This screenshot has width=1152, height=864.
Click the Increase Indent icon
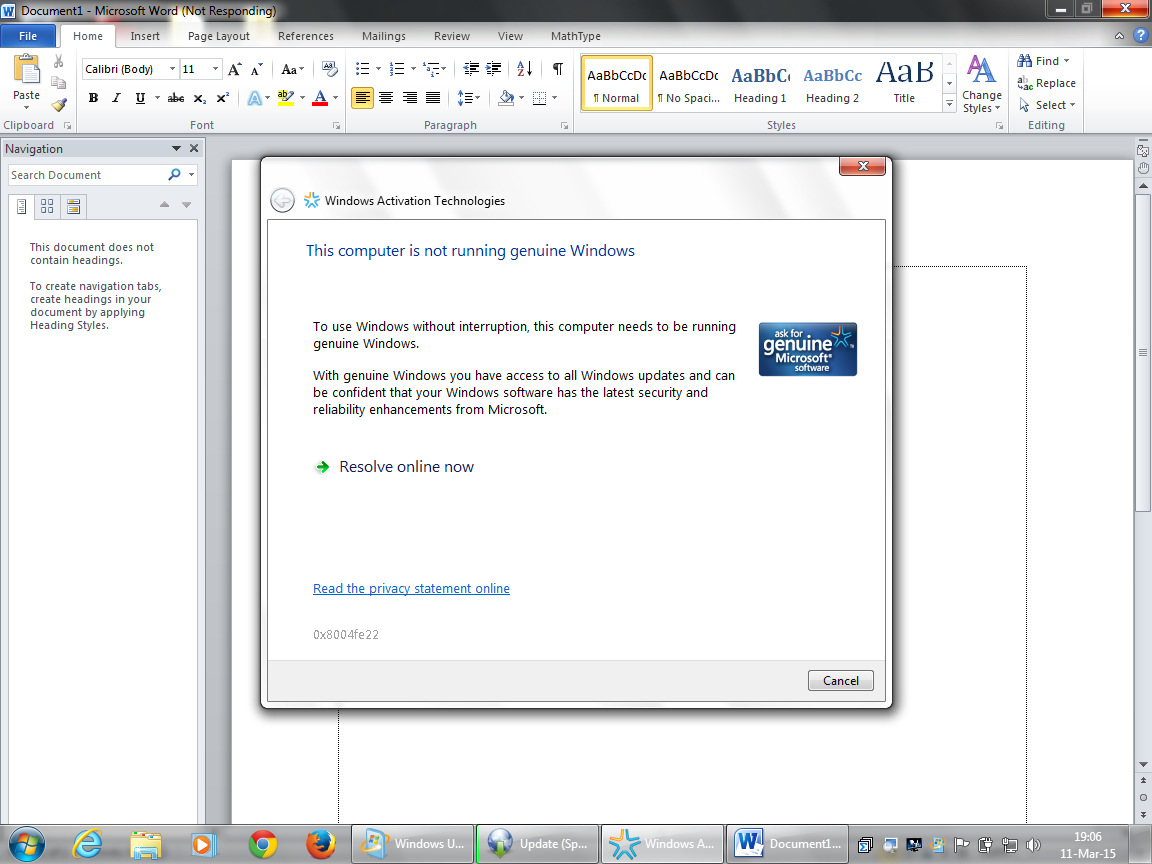[x=494, y=69]
